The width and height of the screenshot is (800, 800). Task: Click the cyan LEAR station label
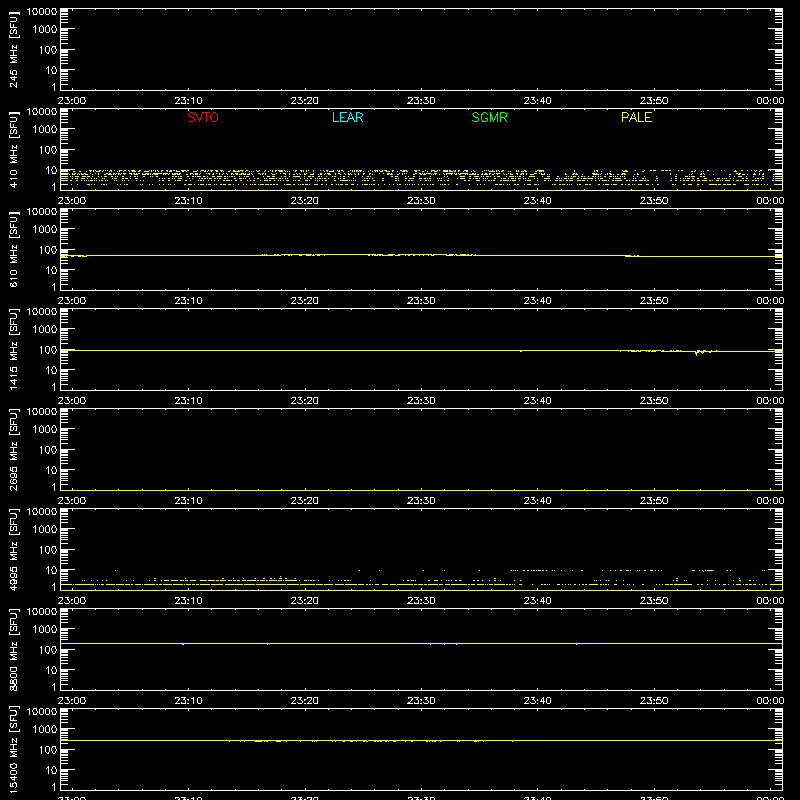click(347, 117)
